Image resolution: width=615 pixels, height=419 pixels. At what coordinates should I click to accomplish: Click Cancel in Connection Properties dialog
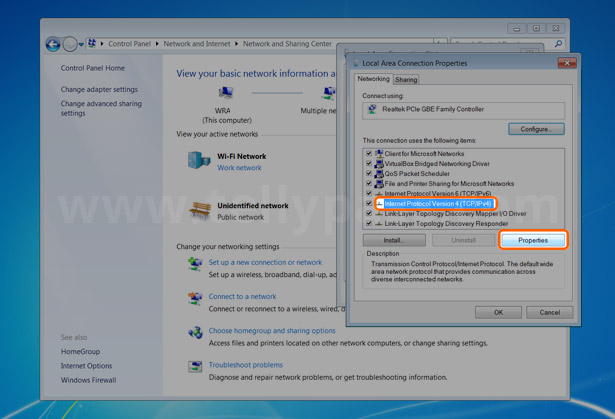[x=549, y=313]
